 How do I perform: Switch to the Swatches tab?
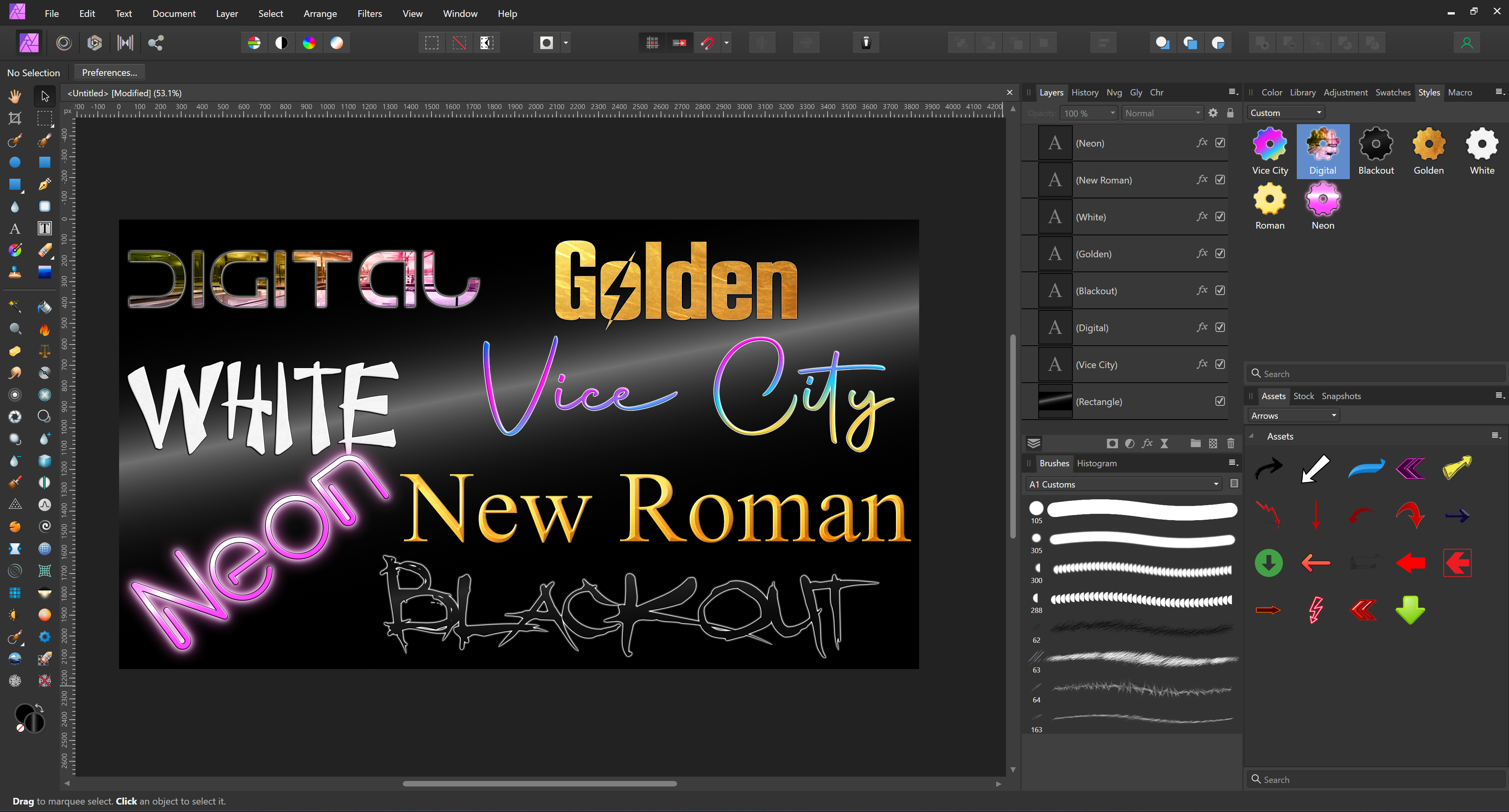coord(1392,92)
